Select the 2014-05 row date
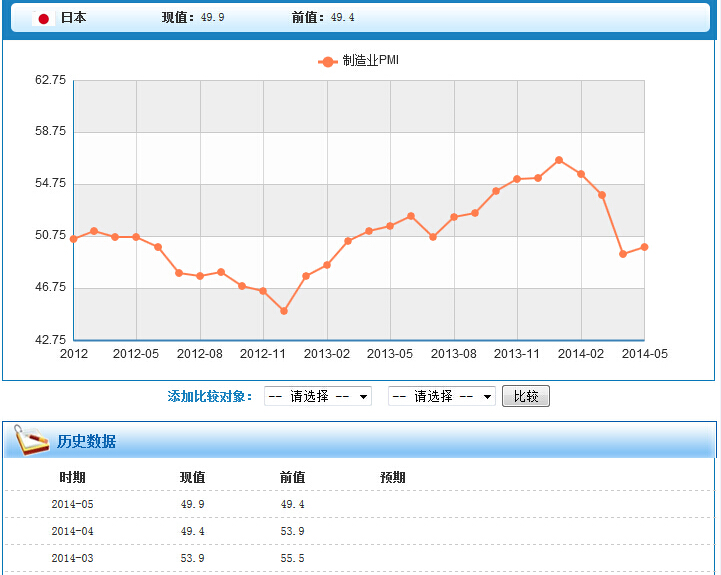This screenshot has height=575, width=721. [72, 504]
